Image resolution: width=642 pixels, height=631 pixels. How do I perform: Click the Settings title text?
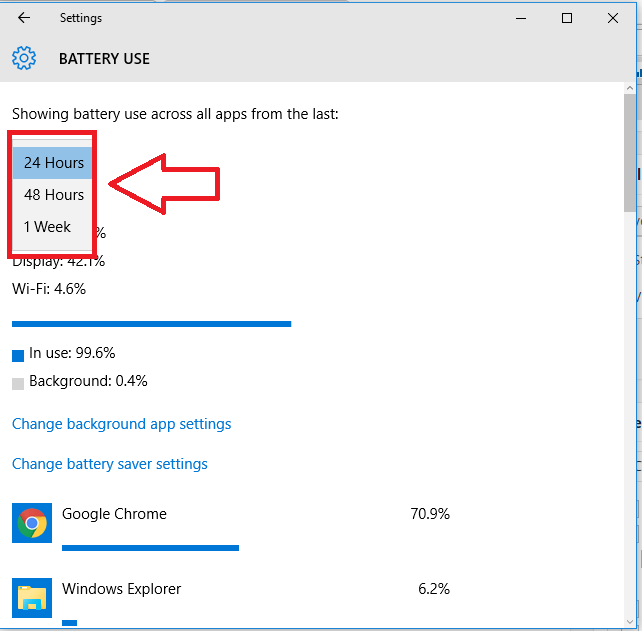click(81, 18)
